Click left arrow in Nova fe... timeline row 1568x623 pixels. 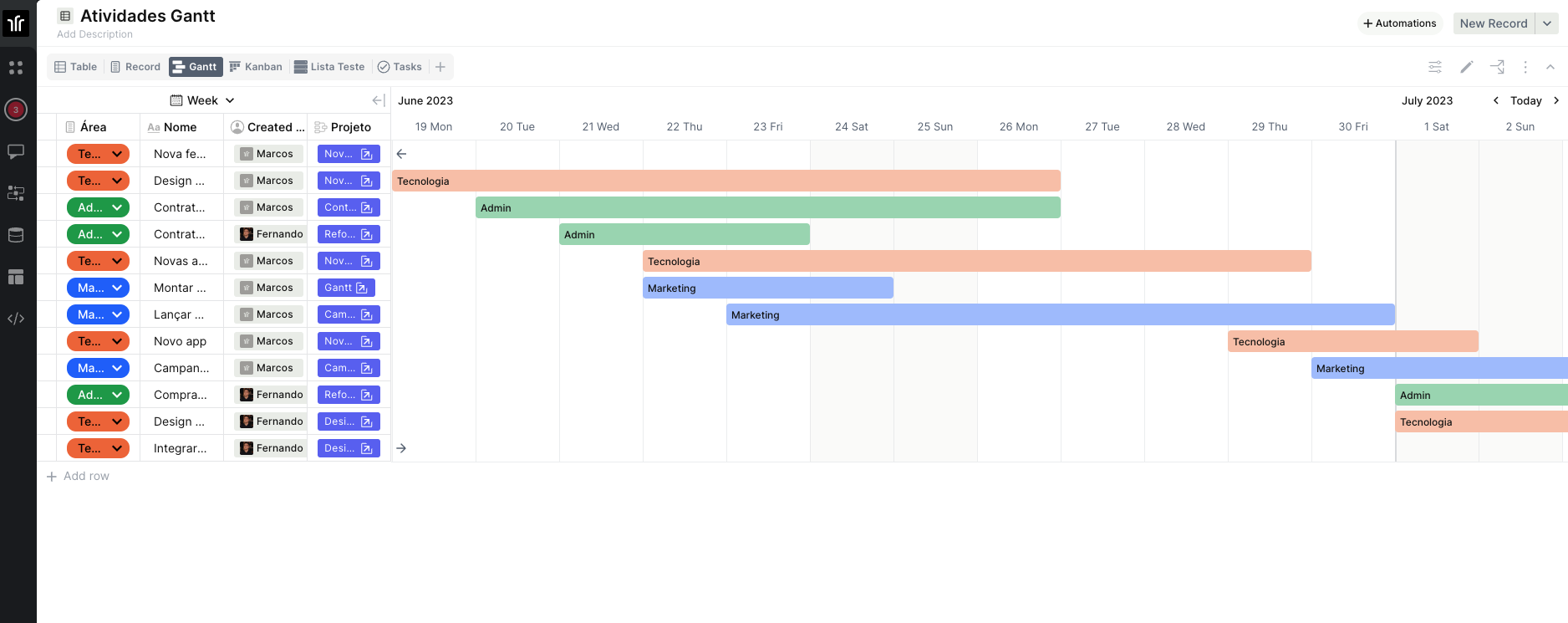[x=401, y=154]
